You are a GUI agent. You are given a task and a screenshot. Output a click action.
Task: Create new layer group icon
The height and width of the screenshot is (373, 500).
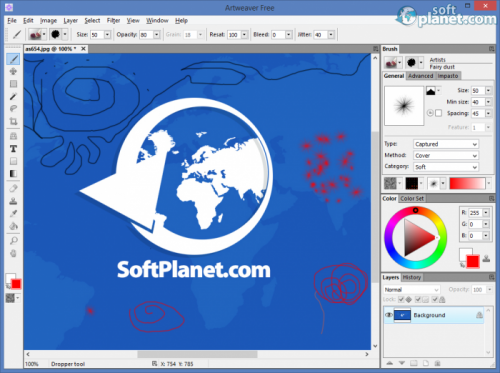click(x=414, y=363)
